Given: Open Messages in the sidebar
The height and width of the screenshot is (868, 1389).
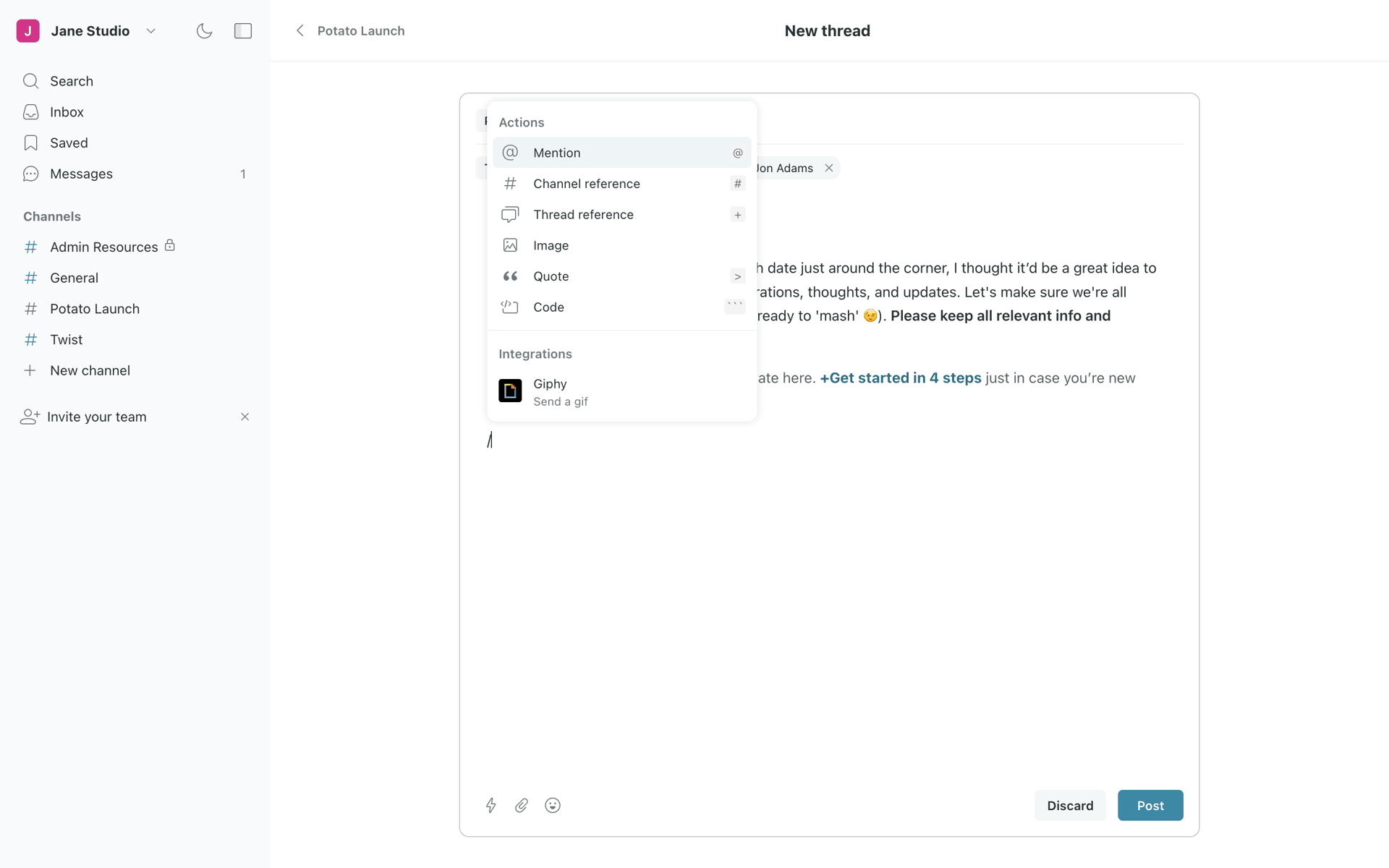Looking at the screenshot, I should (x=135, y=174).
